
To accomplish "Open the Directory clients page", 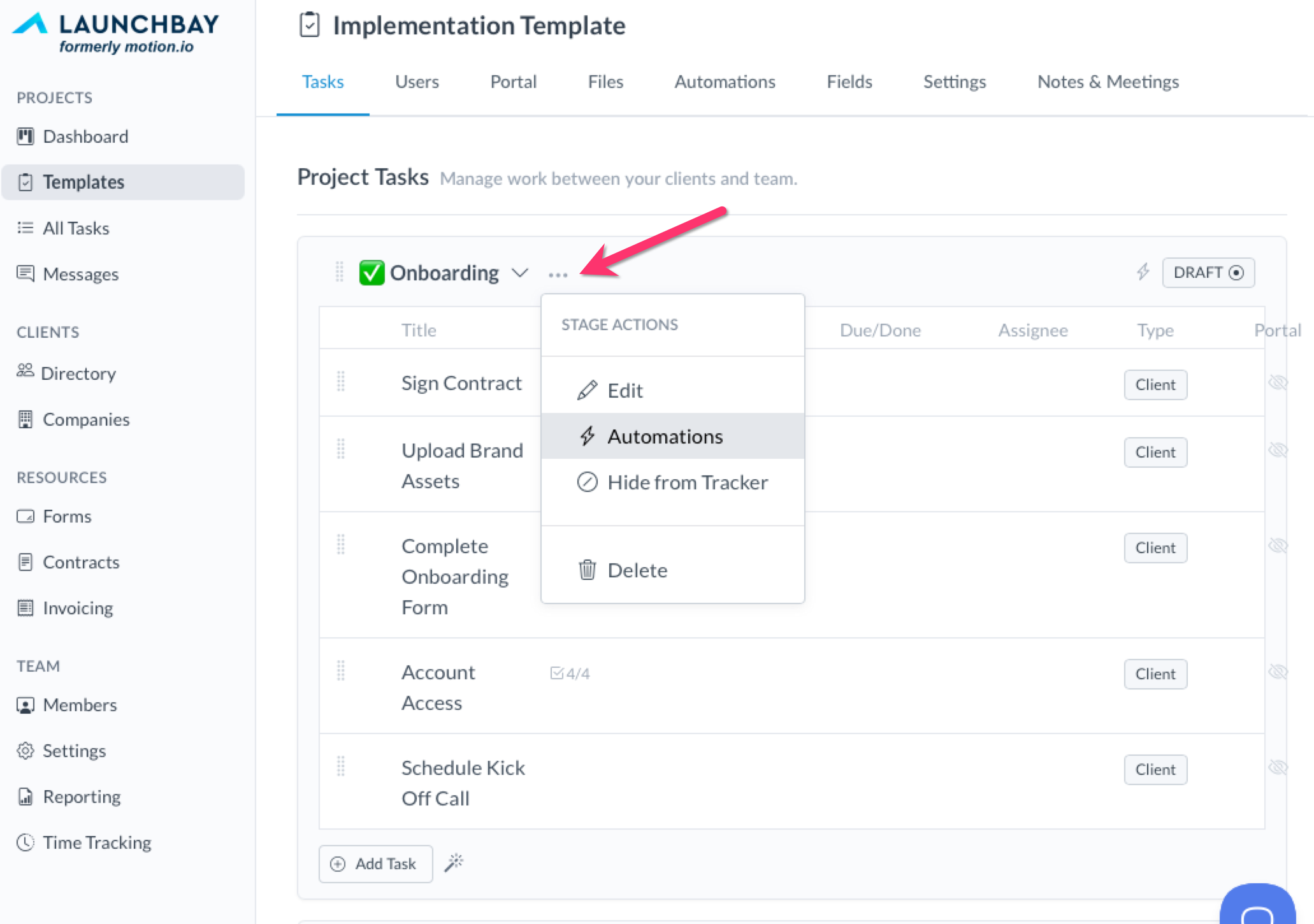I will pyautogui.click(x=78, y=373).
